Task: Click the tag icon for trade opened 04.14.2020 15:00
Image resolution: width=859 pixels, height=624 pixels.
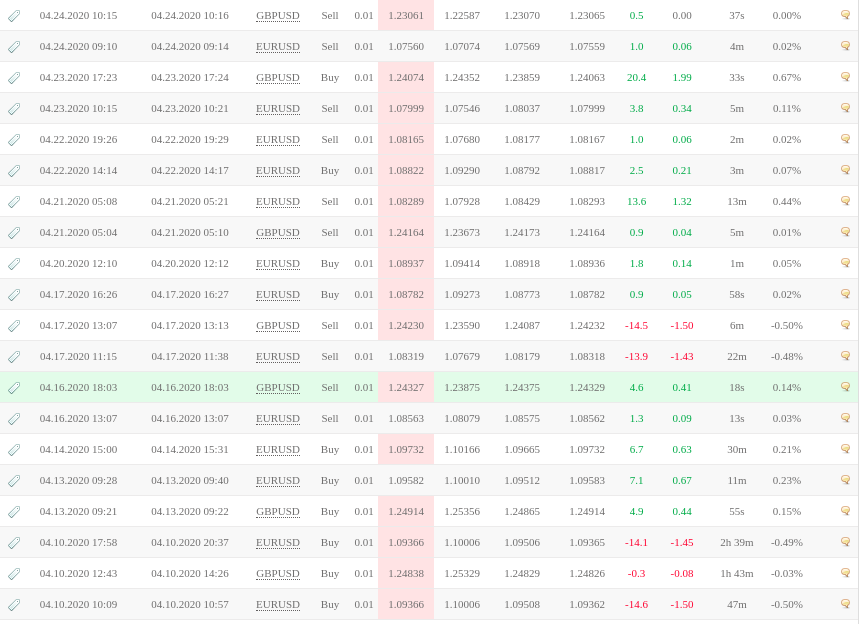Action: click(14, 450)
